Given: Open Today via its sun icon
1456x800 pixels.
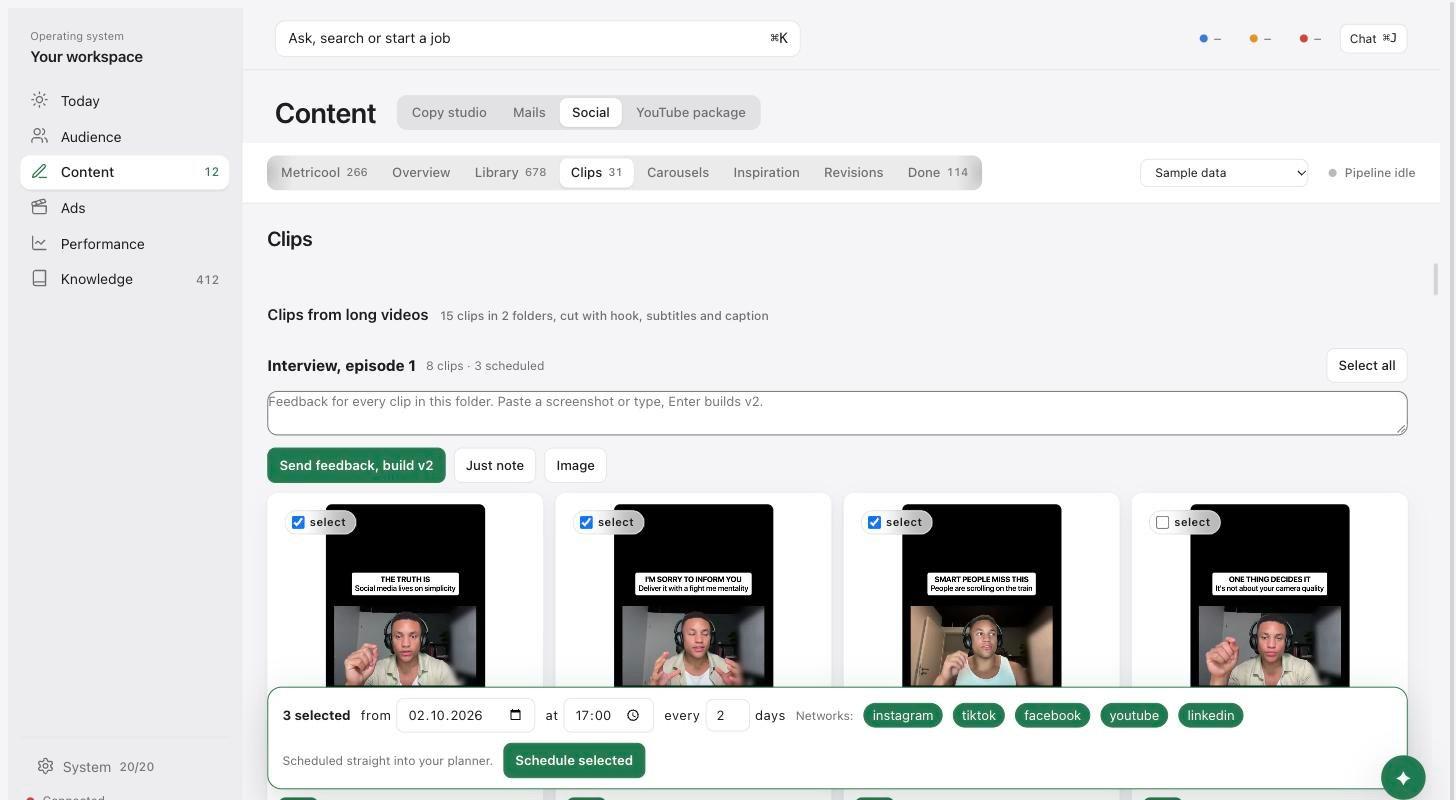Looking at the screenshot, I should pos(39,100).
